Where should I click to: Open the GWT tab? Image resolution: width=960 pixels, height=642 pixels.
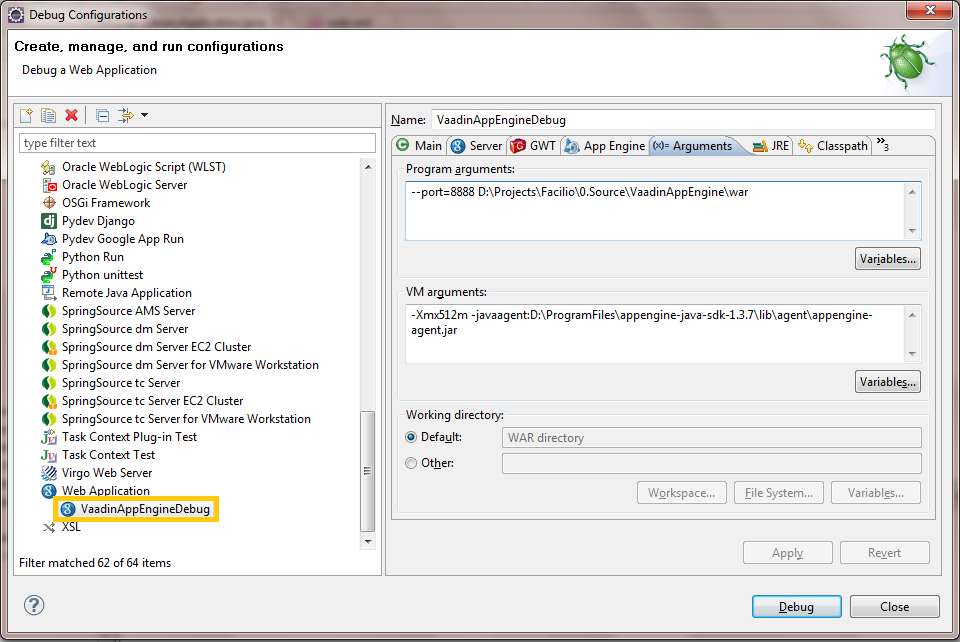533,146
